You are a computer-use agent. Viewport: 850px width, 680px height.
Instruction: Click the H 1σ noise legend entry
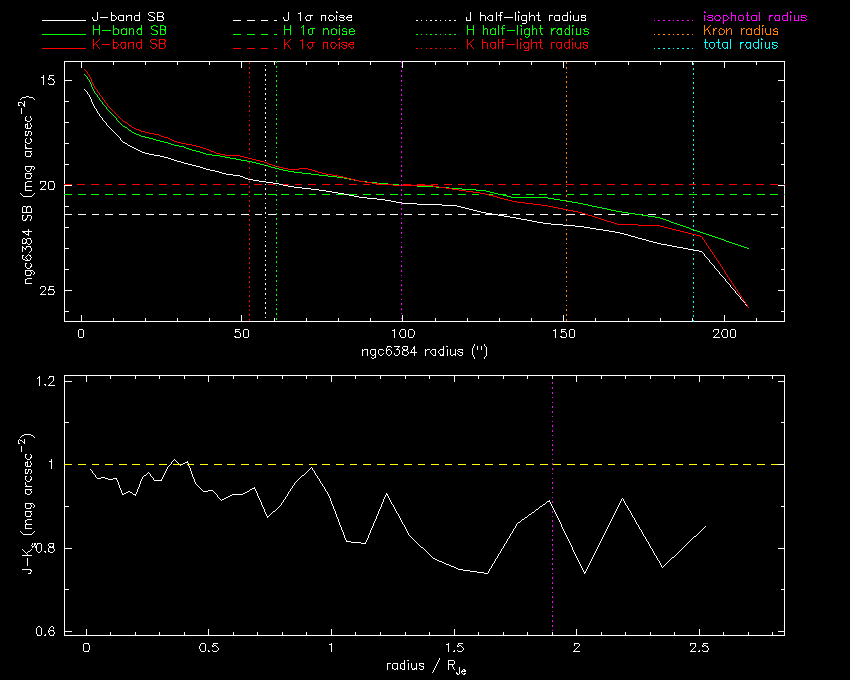pos(319,31)
